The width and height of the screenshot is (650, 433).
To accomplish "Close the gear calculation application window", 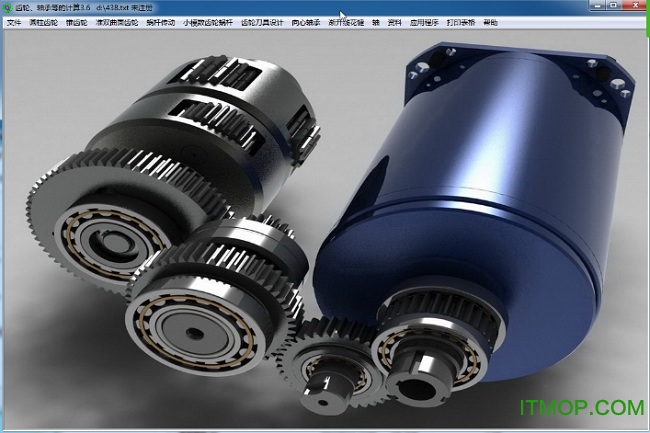I will 633,7.
